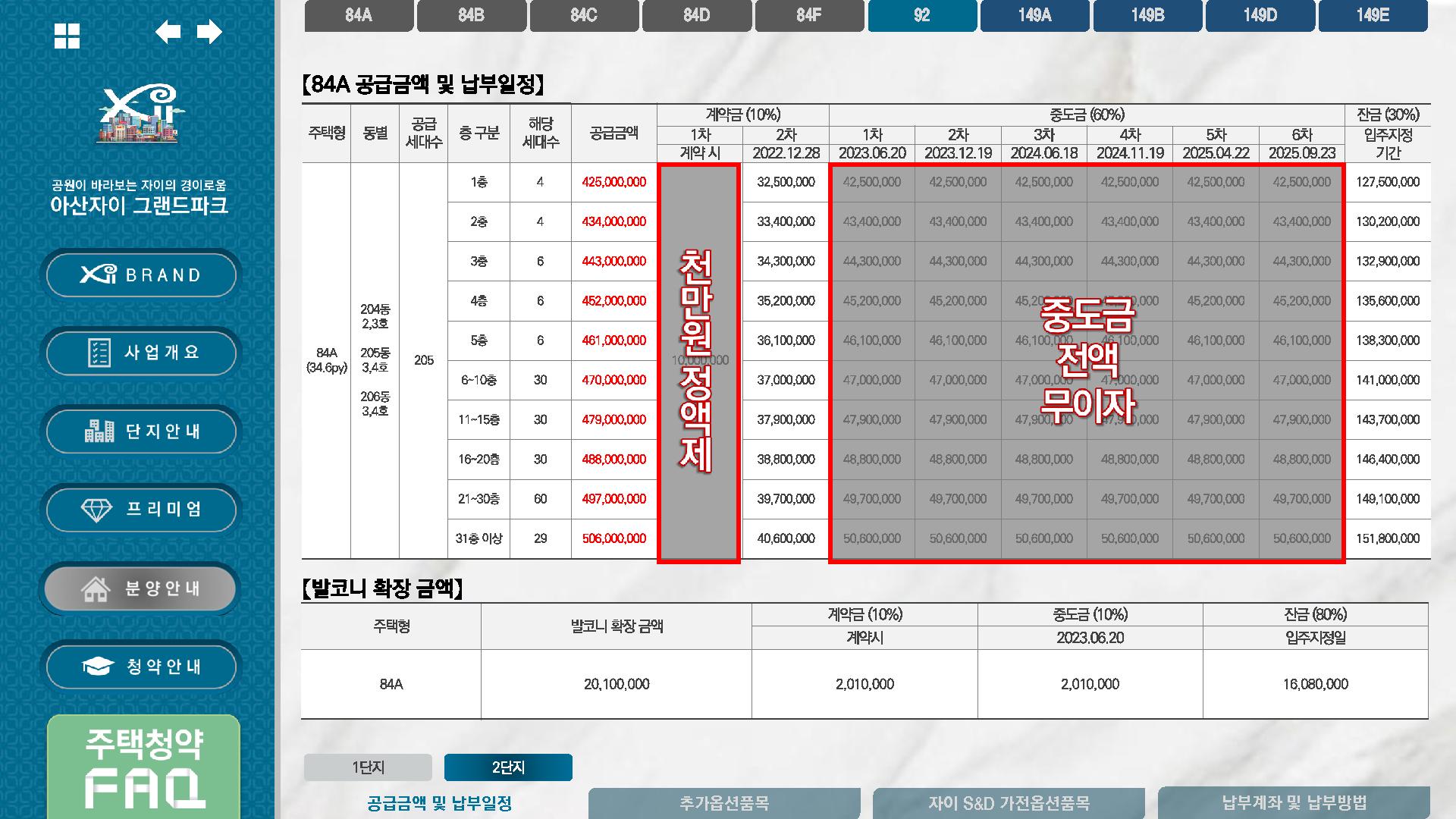This screenshot has height=819, width=1456.
Task: Click the checklist icon in 사업개요
Action: click(99, 353)
